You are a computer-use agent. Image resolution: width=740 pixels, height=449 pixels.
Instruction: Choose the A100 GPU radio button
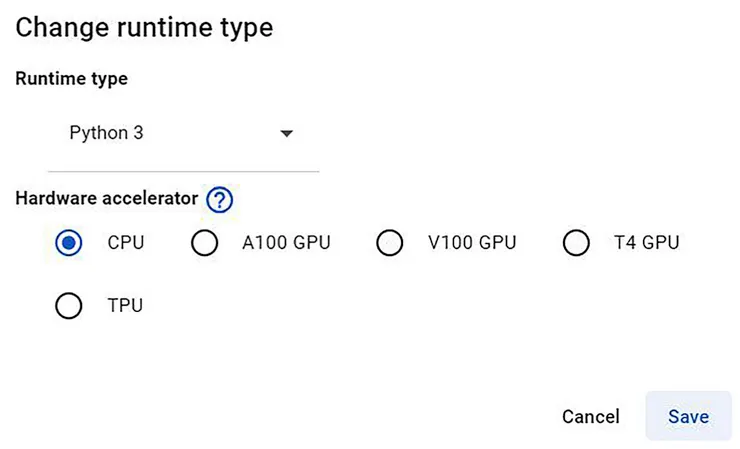coord(204,243)
